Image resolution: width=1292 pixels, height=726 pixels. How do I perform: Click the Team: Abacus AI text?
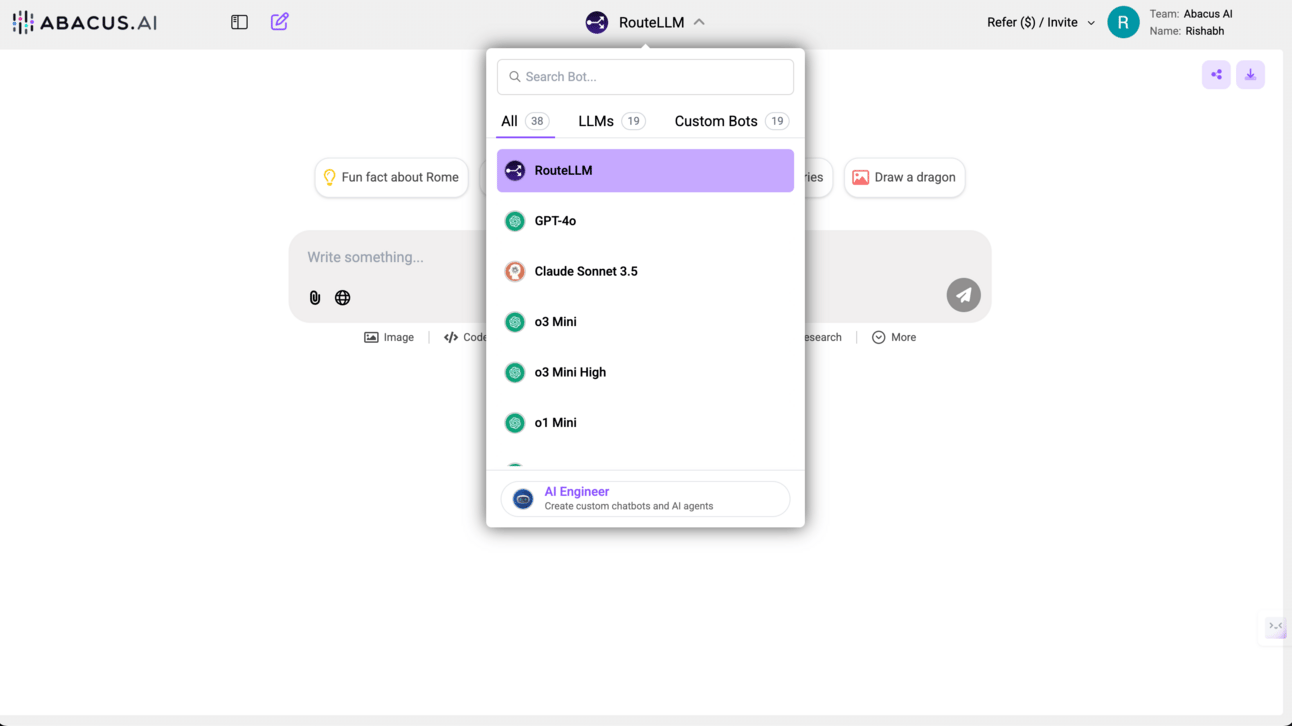point(1191,14)
